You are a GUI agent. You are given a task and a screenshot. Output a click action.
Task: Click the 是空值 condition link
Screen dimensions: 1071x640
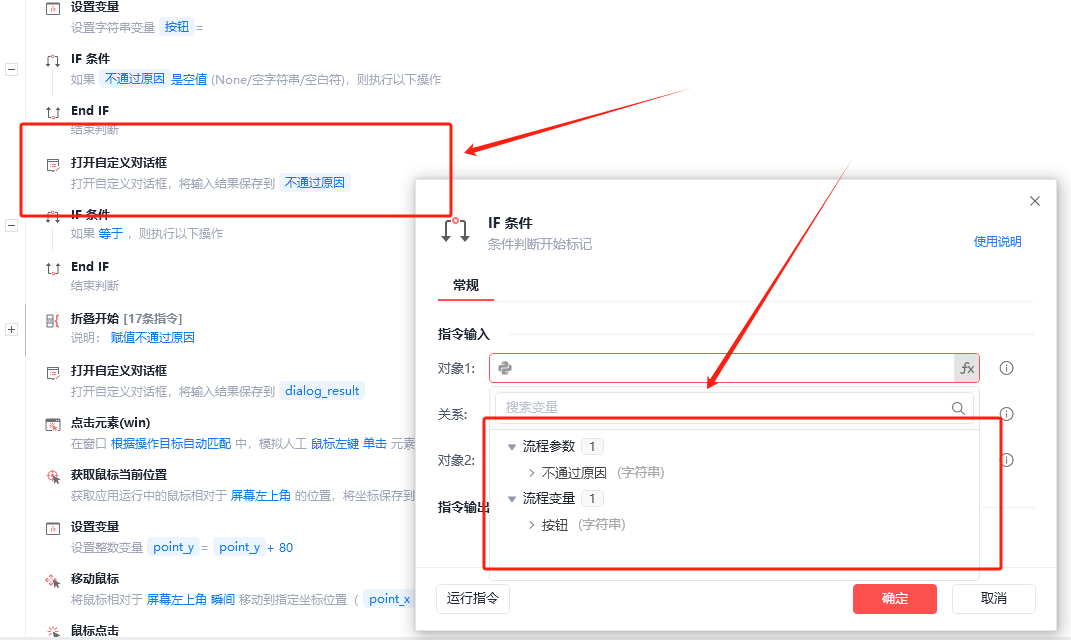click(189, 79)
